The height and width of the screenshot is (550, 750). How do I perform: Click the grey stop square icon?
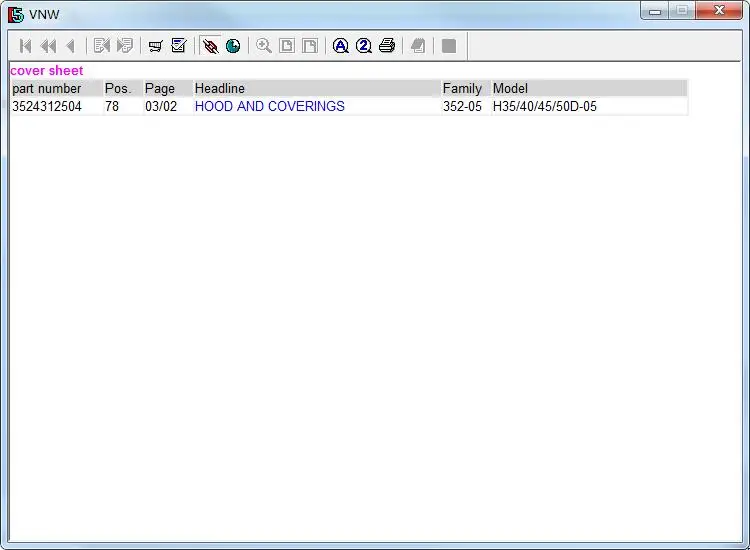449,46
